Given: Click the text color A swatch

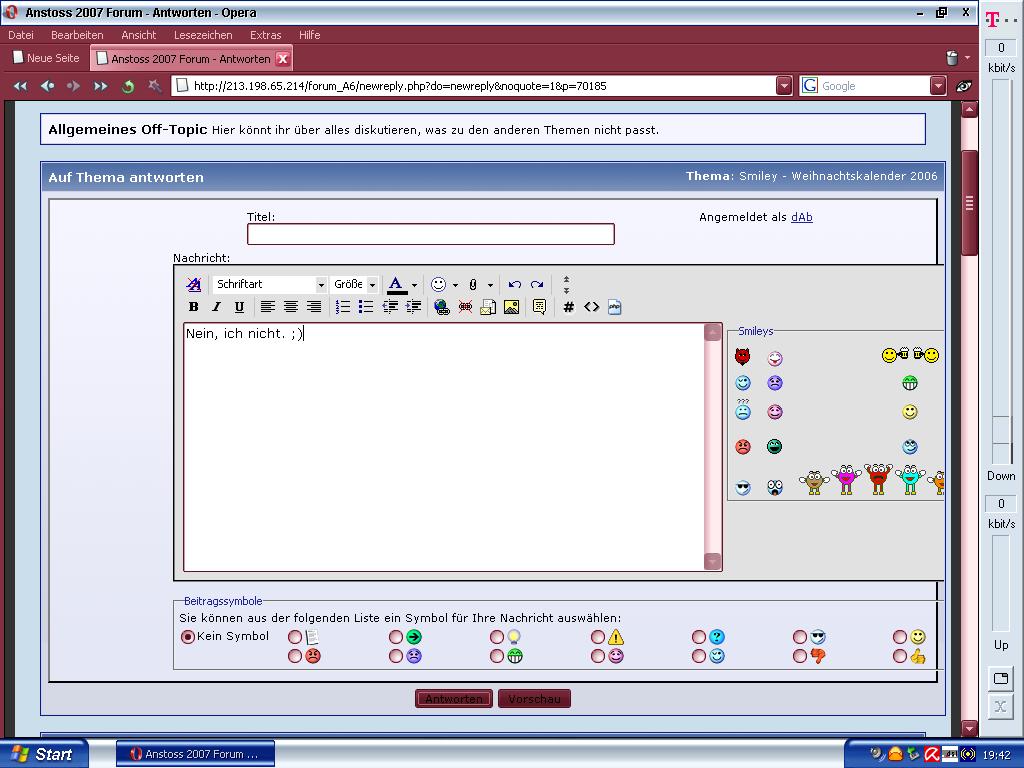Looking at the screenshot, I should tap(396, 285).
